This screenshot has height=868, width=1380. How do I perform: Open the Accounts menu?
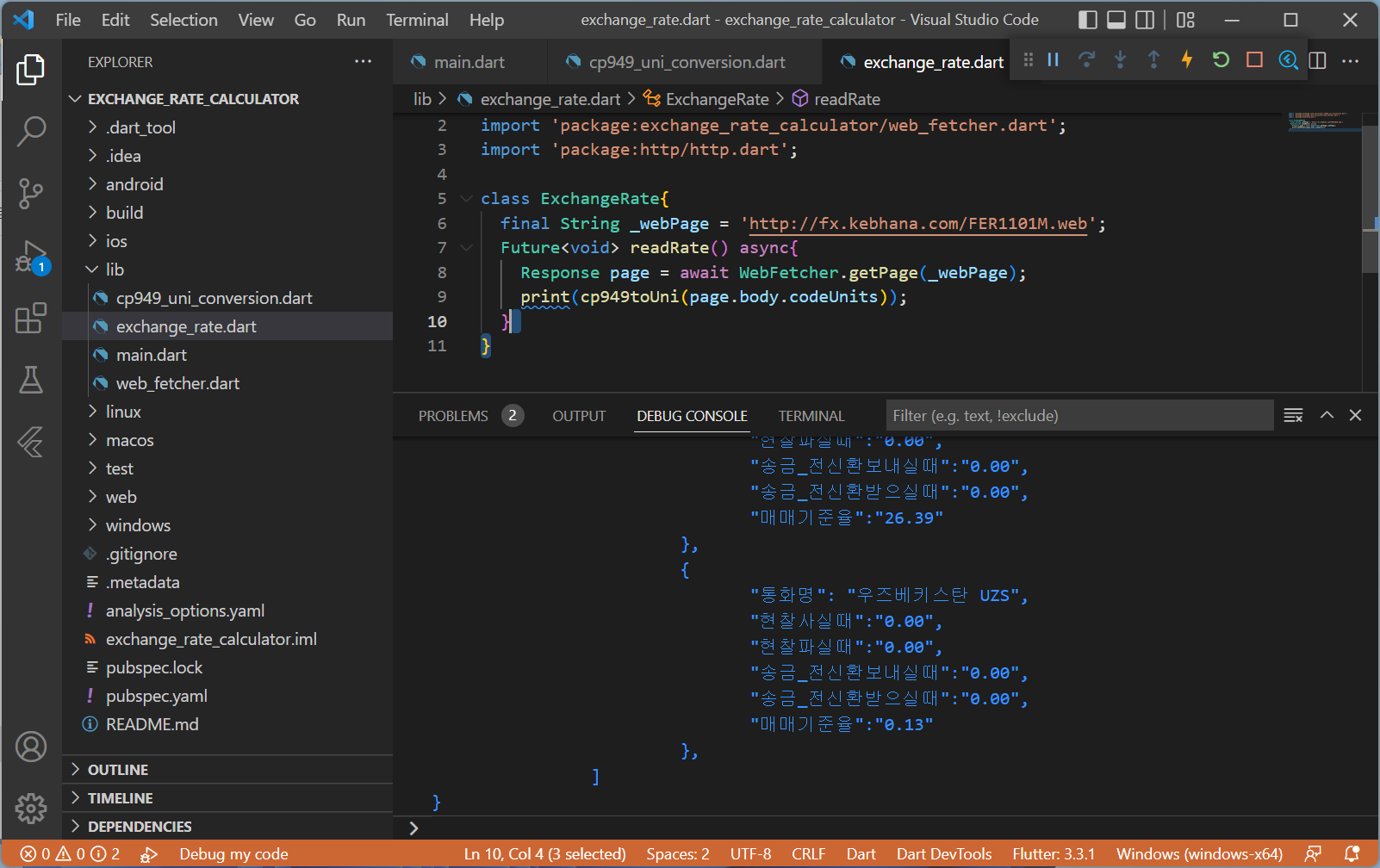(31, 747)
